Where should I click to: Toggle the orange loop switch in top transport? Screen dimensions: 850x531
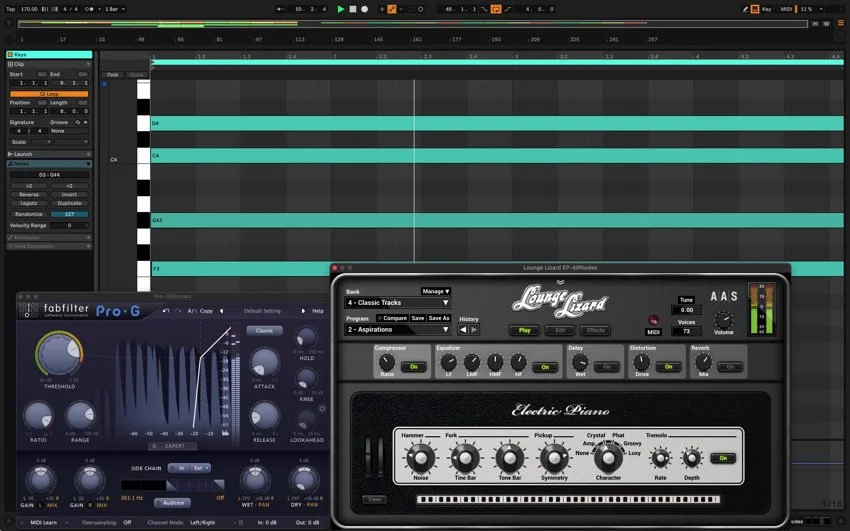[495, 9]
